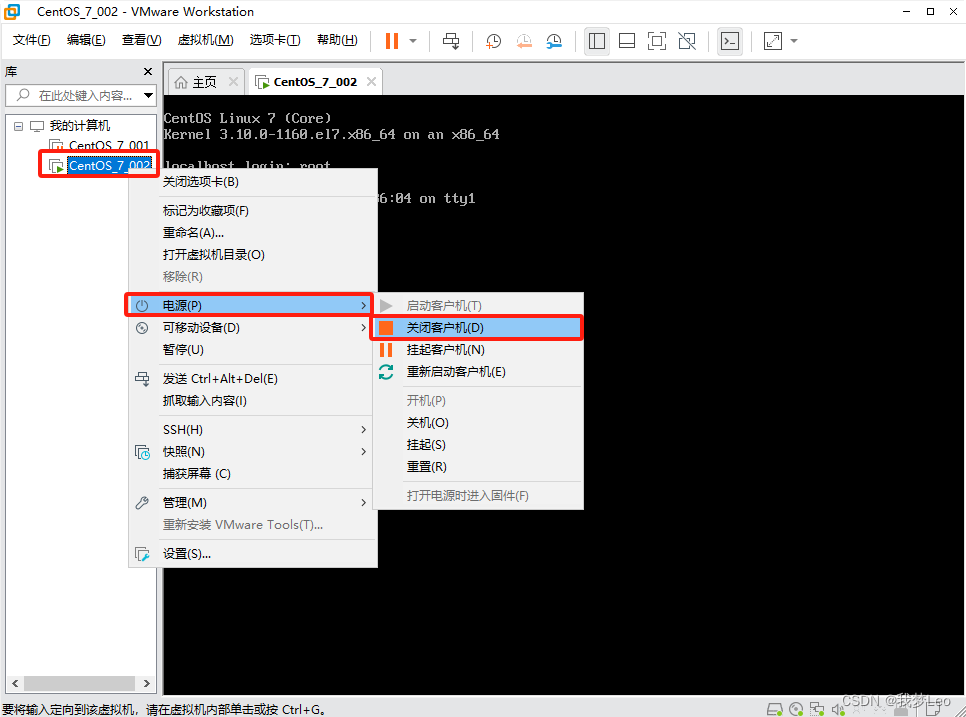
Task: Click the network adapter status bar icon
Action: (817, 709)
